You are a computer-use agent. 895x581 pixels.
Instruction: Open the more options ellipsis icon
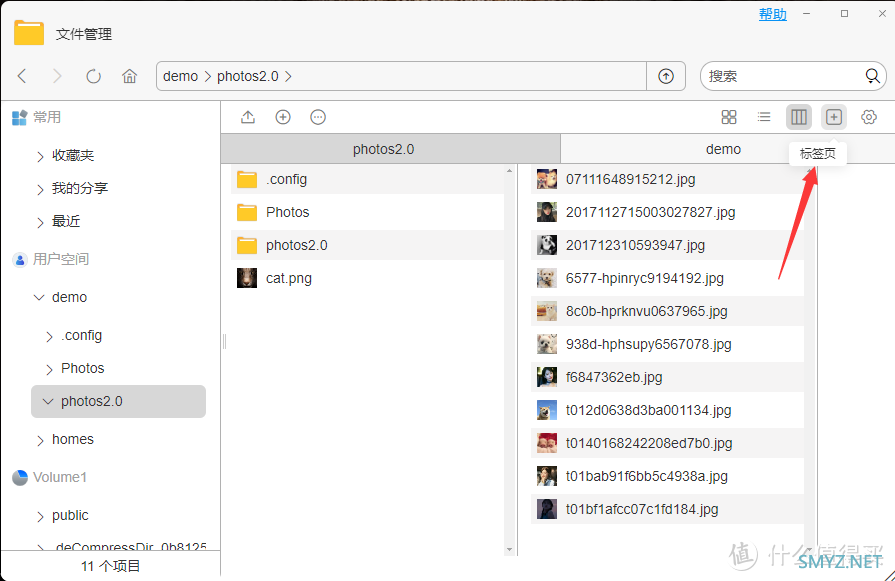(x=318, y=117)
